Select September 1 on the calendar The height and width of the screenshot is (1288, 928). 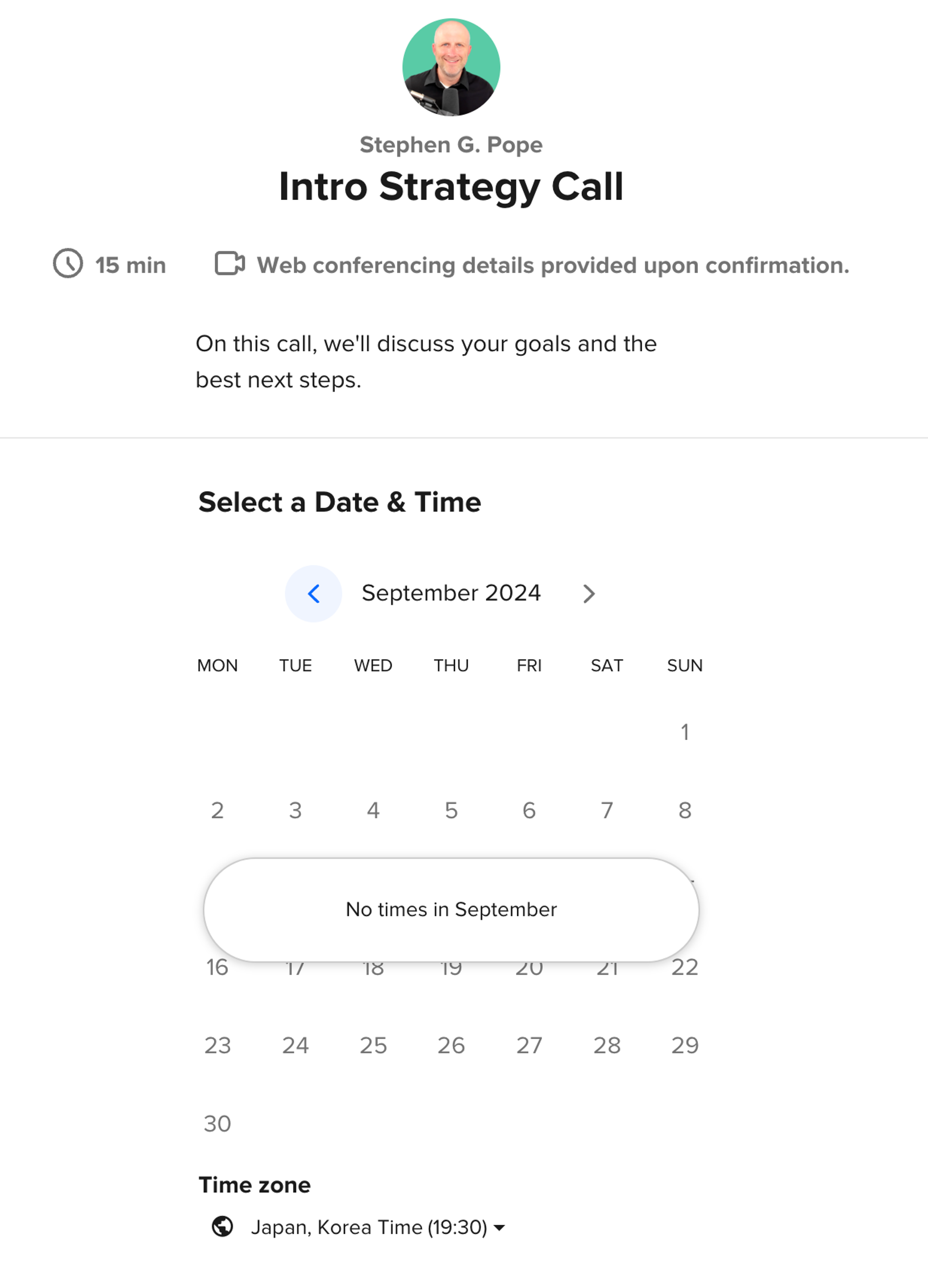click(685, 732)
